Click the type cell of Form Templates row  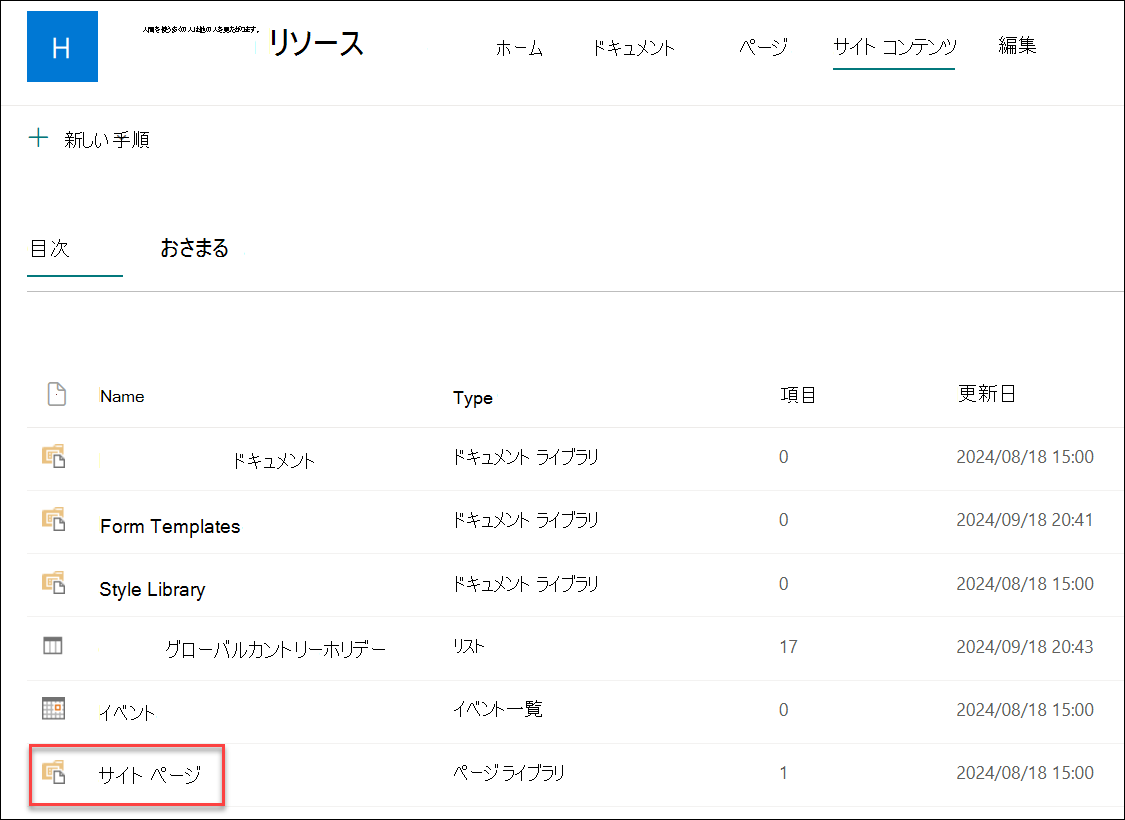(525, 519)
